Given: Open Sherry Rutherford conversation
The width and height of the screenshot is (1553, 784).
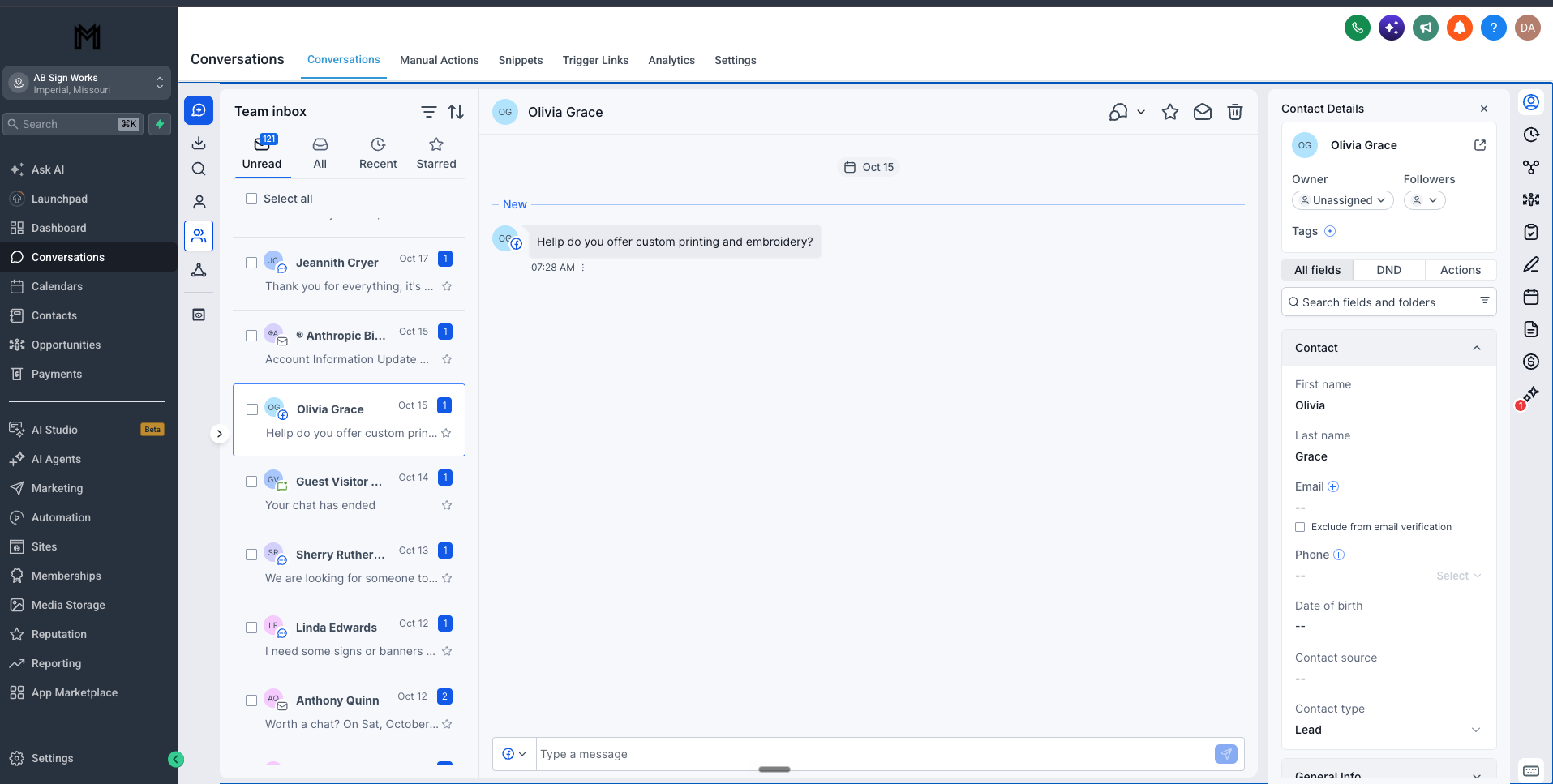Looking at the screenshot, I should point(349,566).
